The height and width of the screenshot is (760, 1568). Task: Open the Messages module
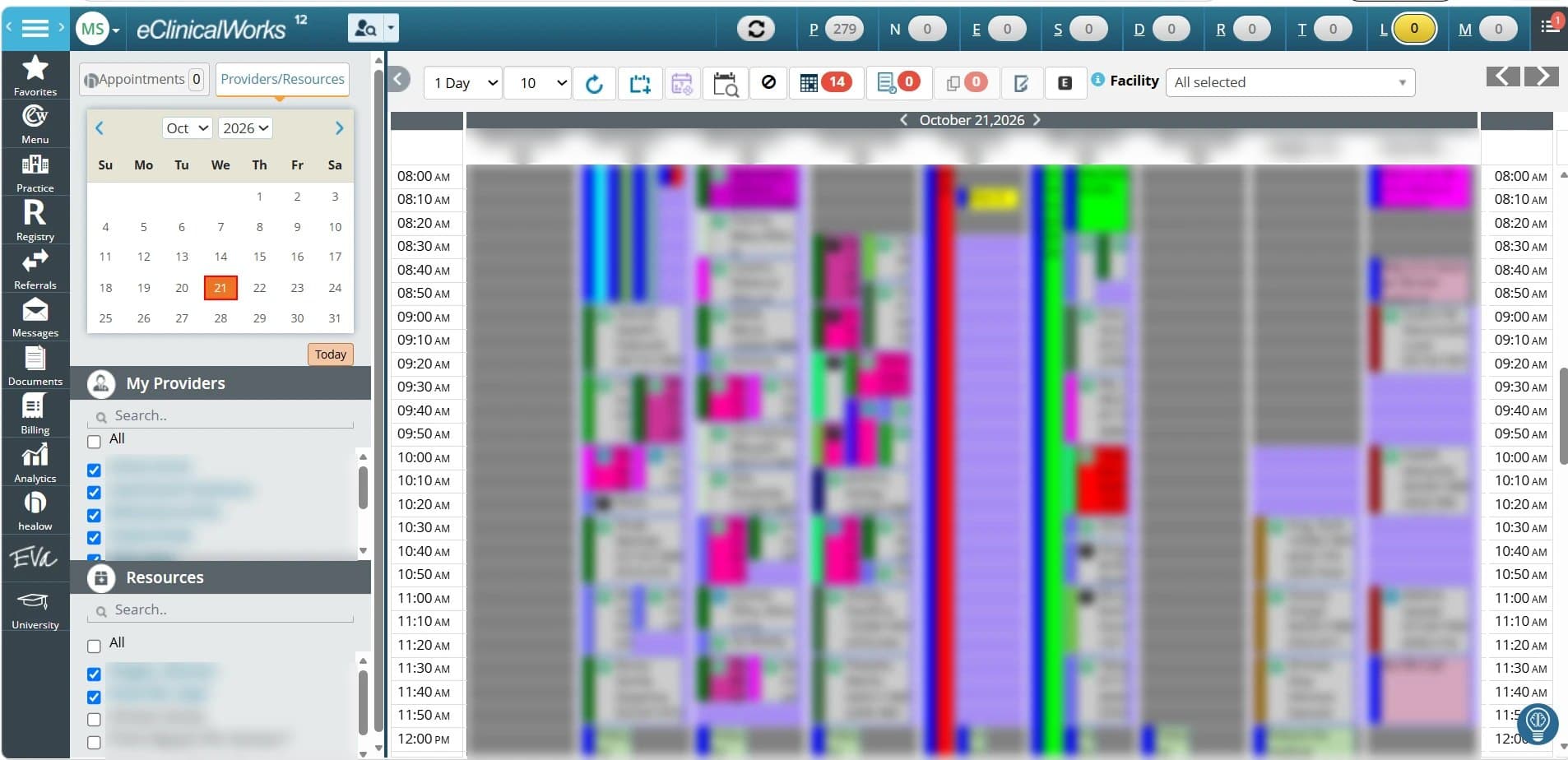[35, 317]
